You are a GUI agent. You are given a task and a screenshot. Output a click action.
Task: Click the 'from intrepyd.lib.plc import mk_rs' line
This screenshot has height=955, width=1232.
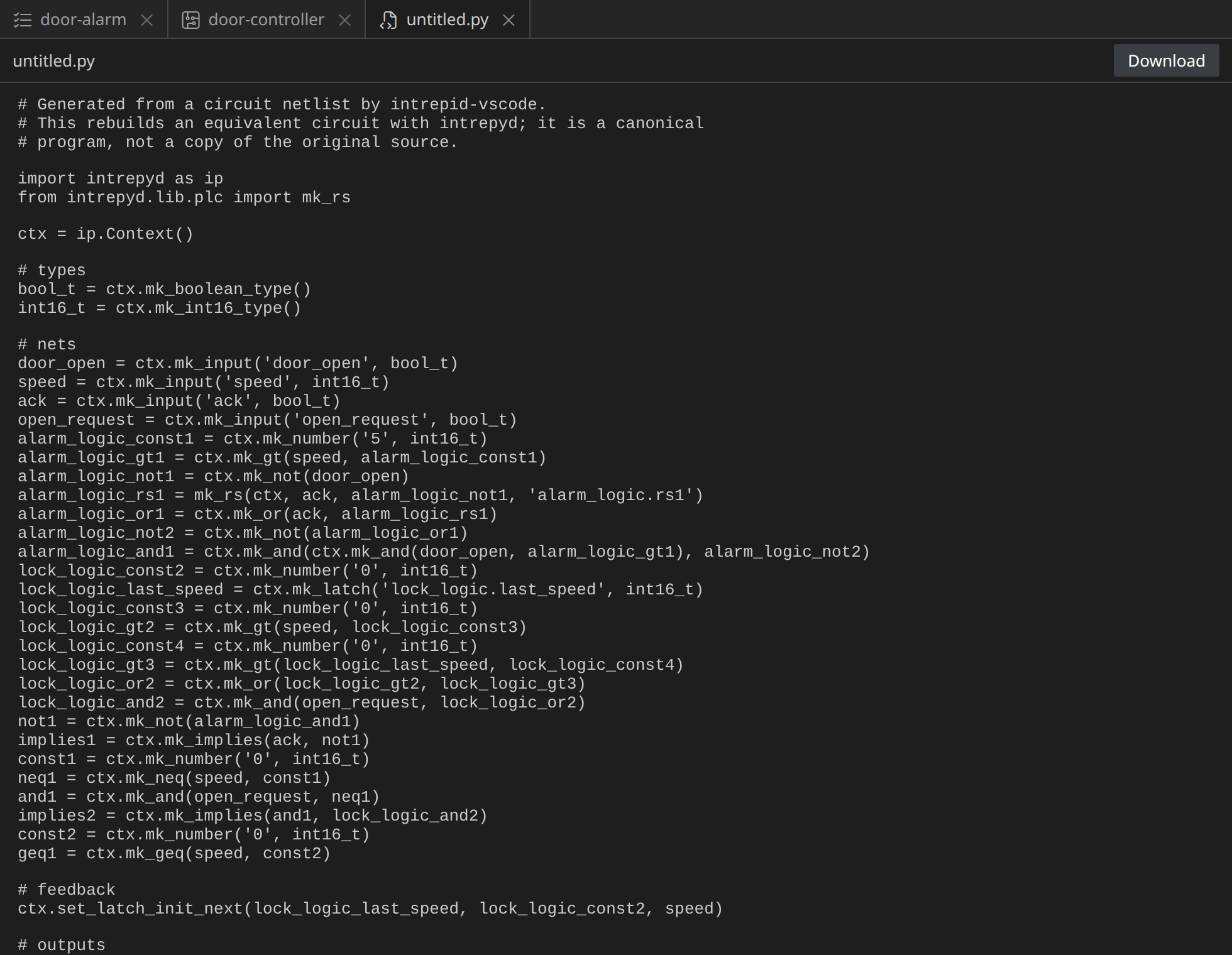tap(184, 197)
